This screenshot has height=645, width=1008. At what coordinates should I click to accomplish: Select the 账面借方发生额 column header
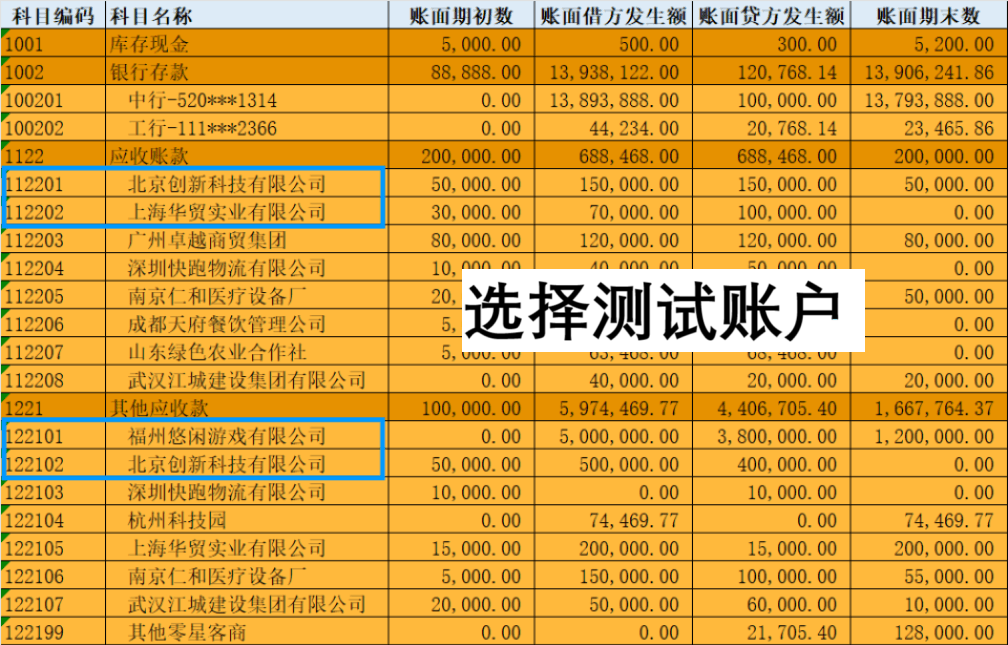point(613,15)
